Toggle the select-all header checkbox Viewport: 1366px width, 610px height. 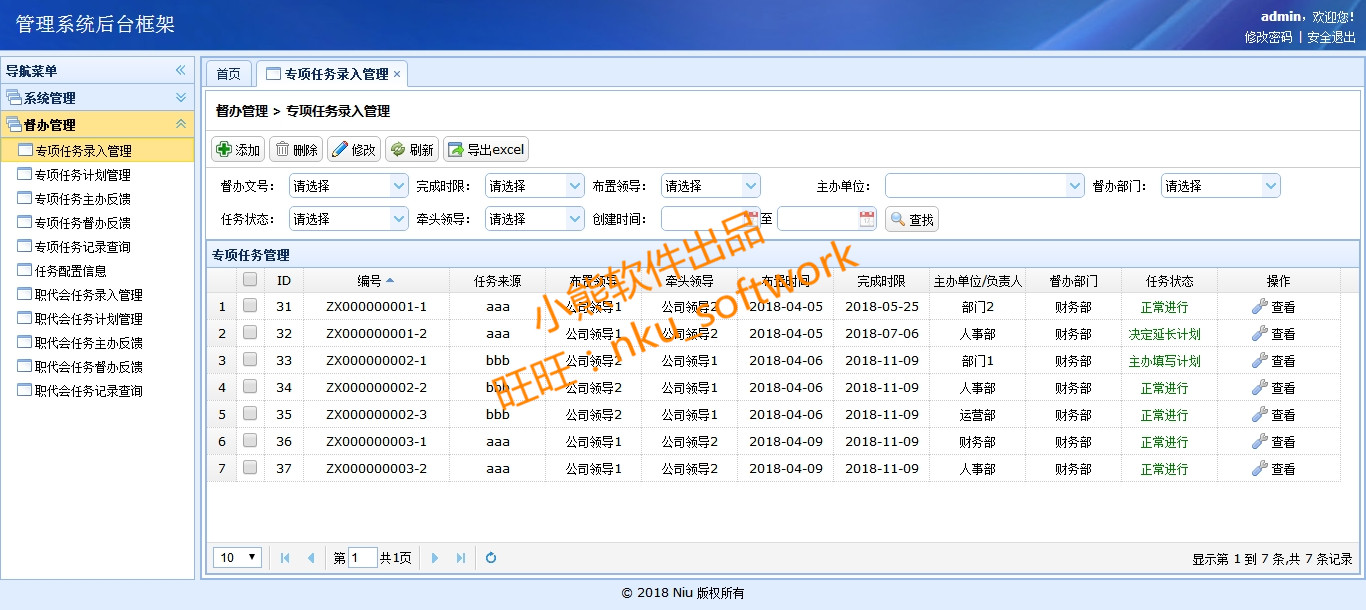[x=250, y=281]
